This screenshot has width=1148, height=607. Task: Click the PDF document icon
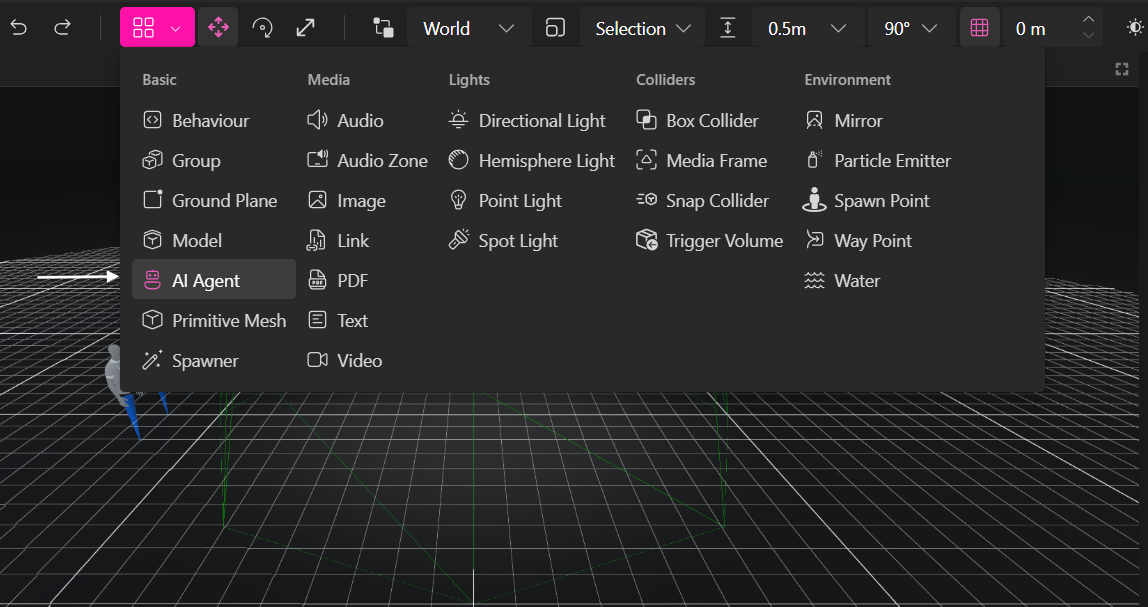[317, 280]
